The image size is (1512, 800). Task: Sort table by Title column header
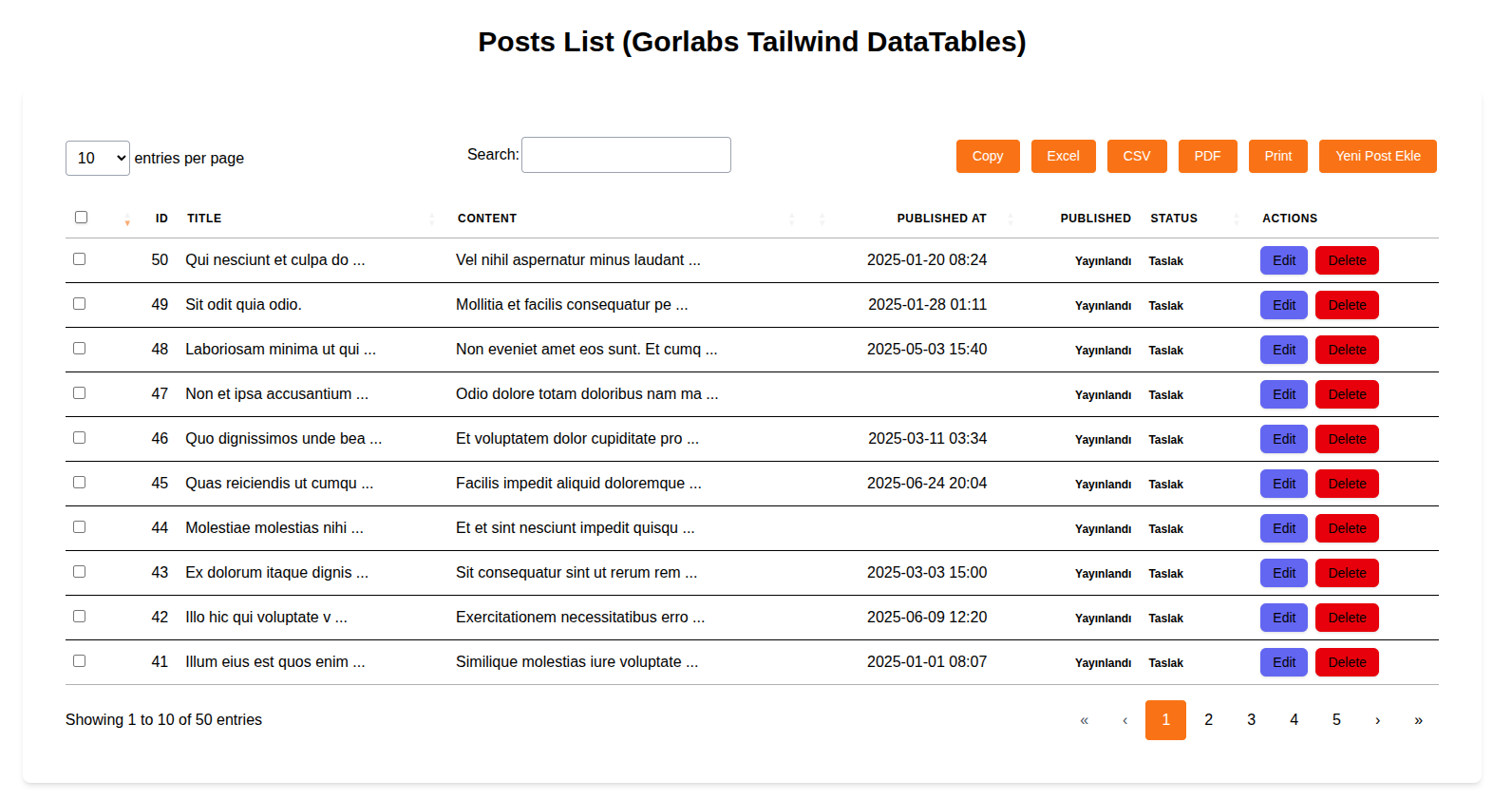[x=204, y=219]
